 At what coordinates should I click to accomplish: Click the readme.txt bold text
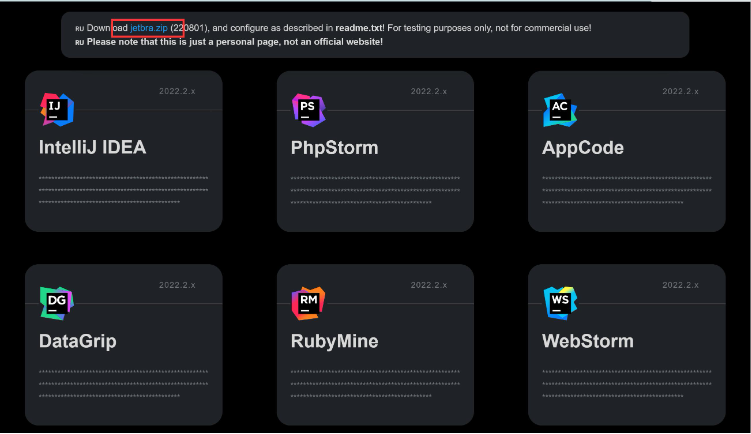[359, 28]
